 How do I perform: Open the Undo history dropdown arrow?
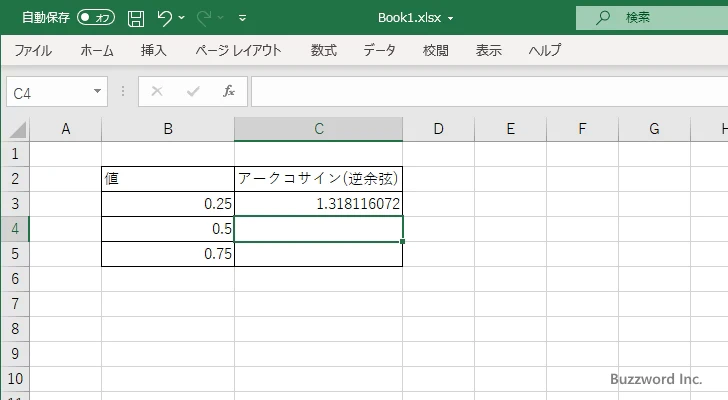tap(182, 18)
